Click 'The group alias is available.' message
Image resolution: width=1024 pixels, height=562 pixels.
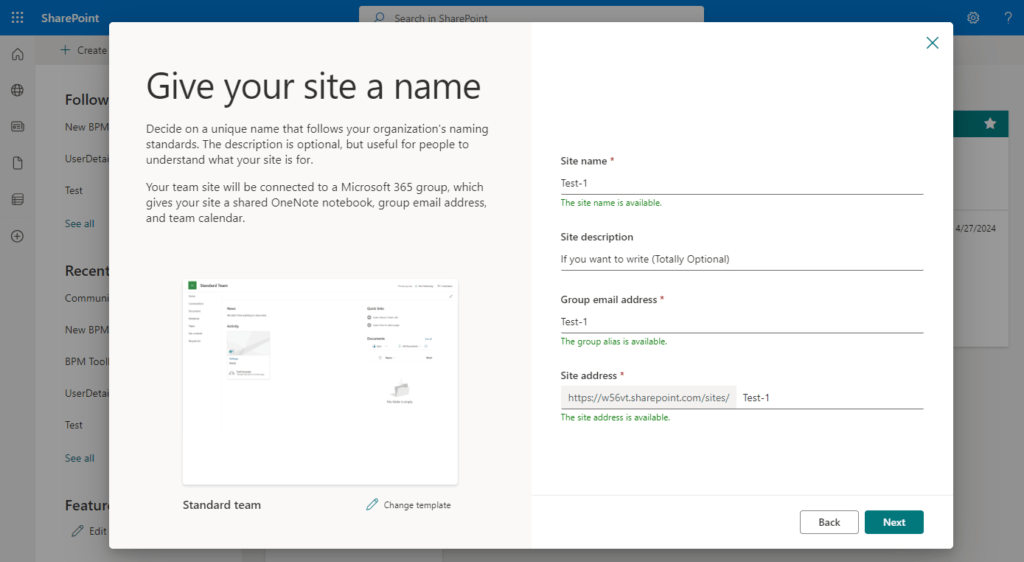[614, 341]
